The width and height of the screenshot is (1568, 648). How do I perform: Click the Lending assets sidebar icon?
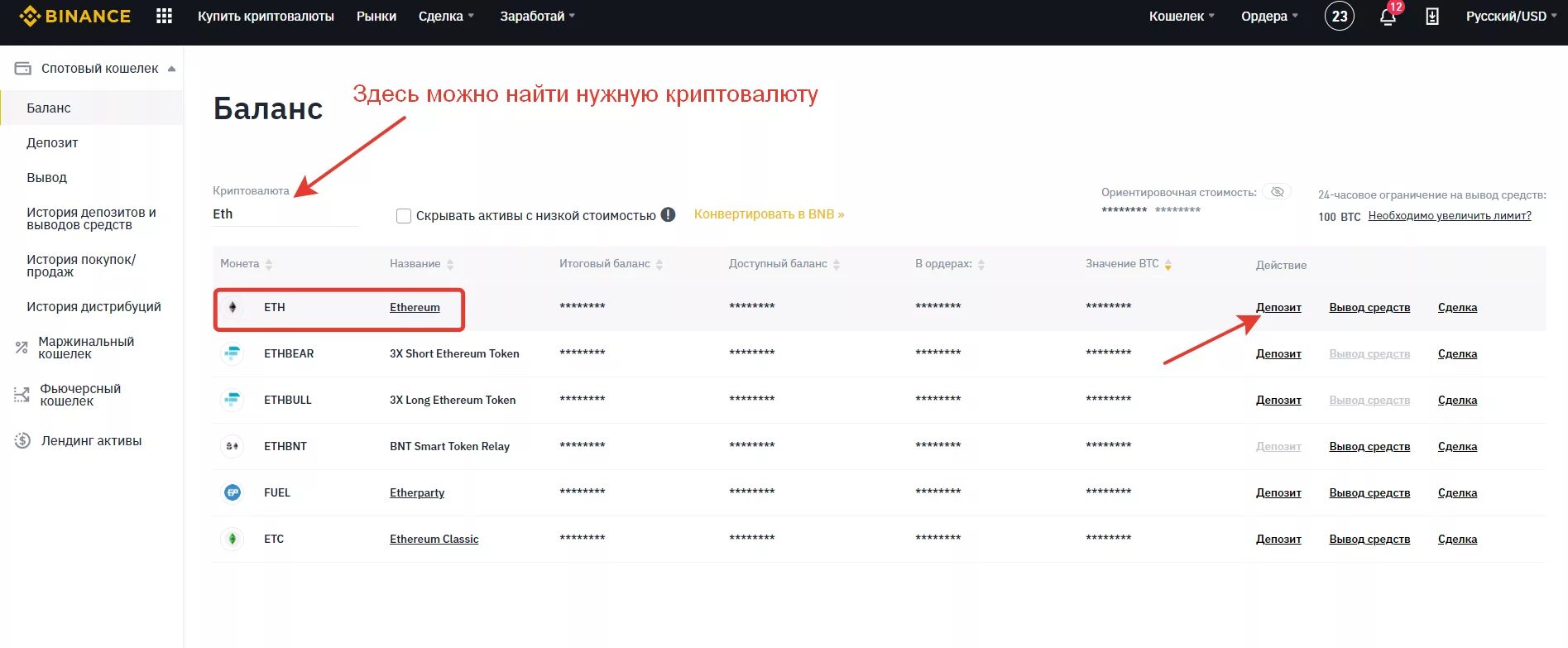coord(22,441)
